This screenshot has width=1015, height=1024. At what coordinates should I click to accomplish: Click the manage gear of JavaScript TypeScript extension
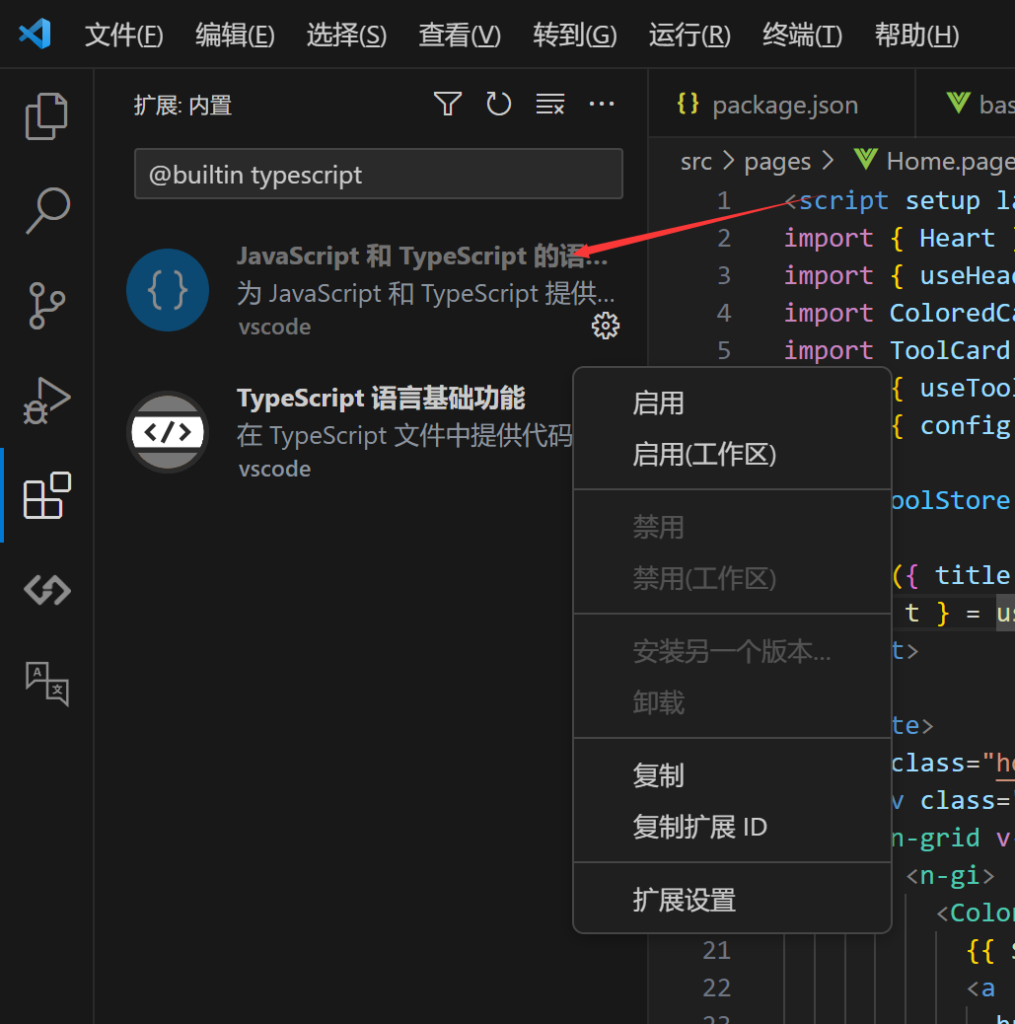pyautogui.click(x=605, y=325)
